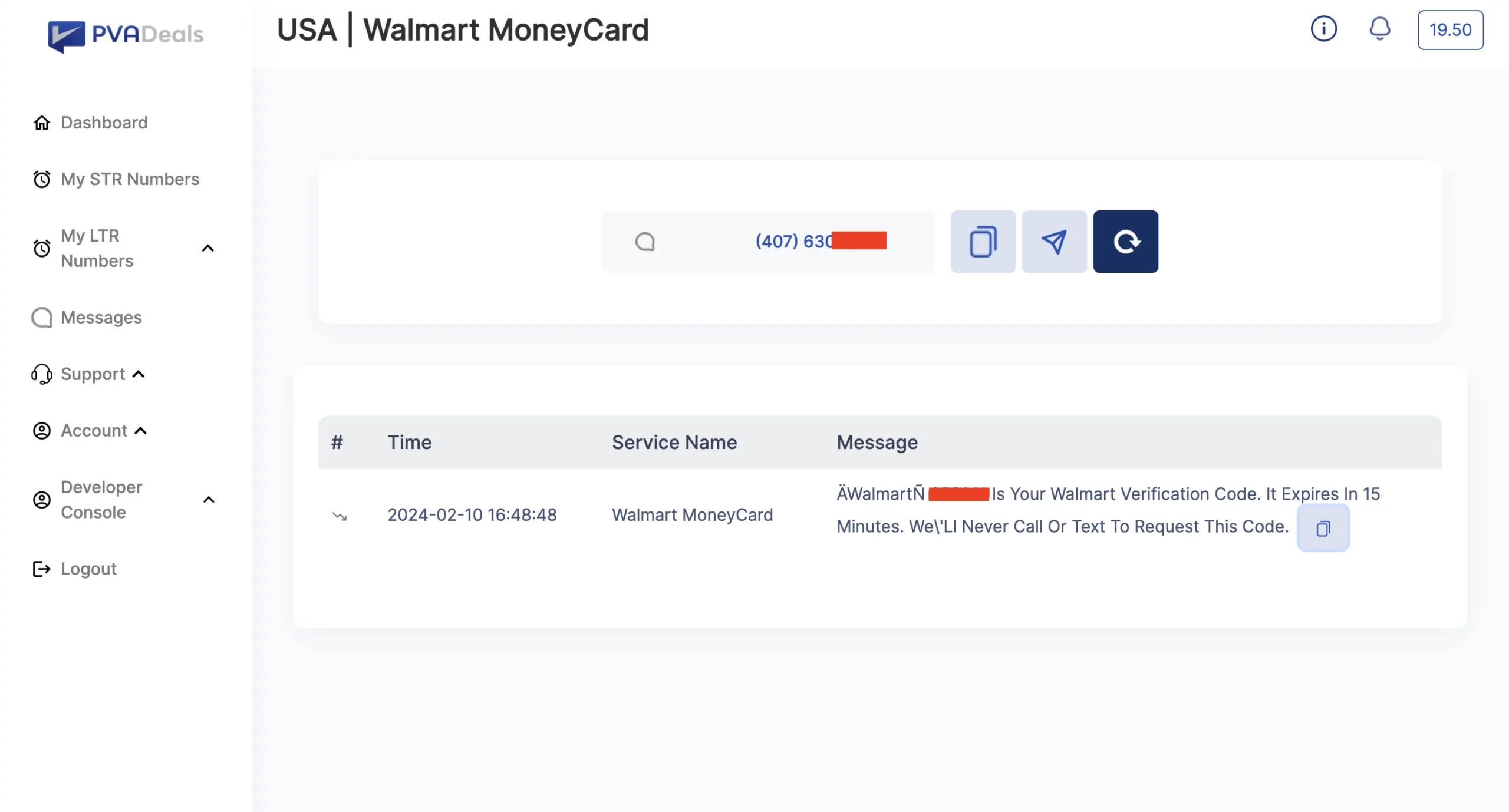1509x812 pixels.
Task: Click the Account user icon
Action: [42, 431]
